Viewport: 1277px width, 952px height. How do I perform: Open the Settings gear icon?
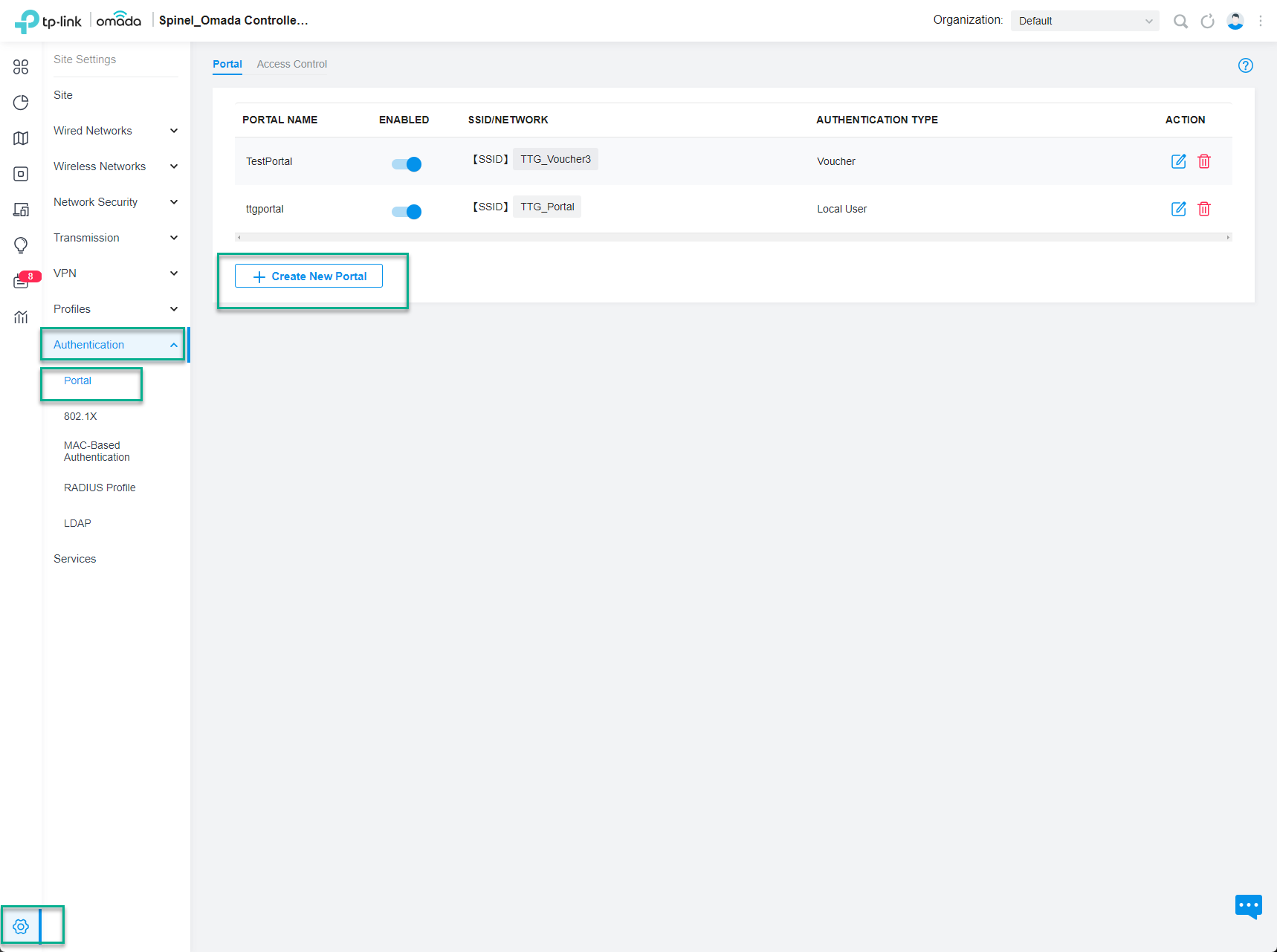click(21, 927)
